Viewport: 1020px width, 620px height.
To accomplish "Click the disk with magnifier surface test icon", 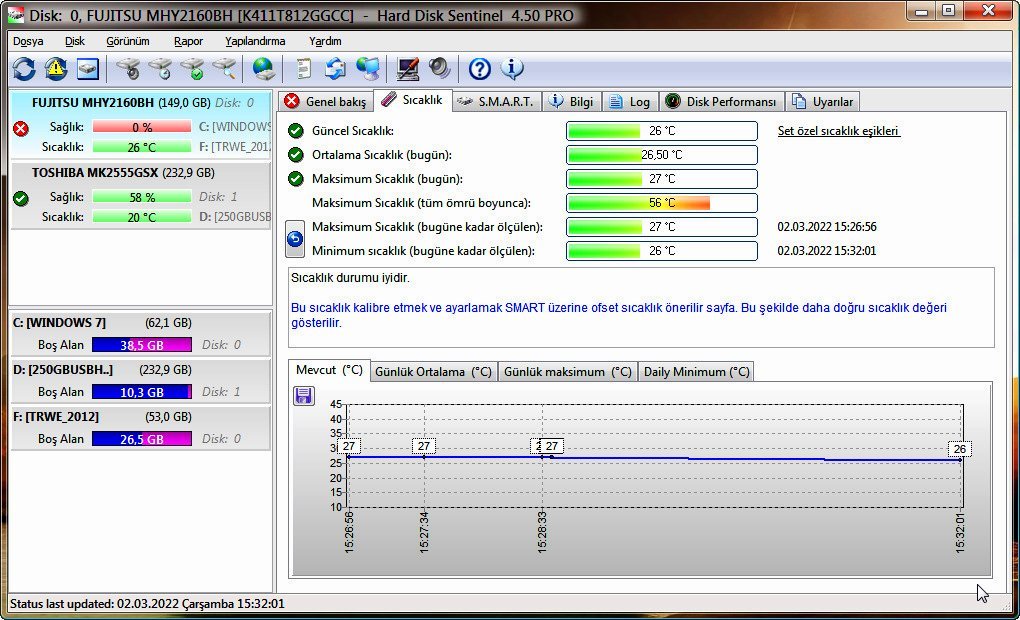I will tap(224, 68).
